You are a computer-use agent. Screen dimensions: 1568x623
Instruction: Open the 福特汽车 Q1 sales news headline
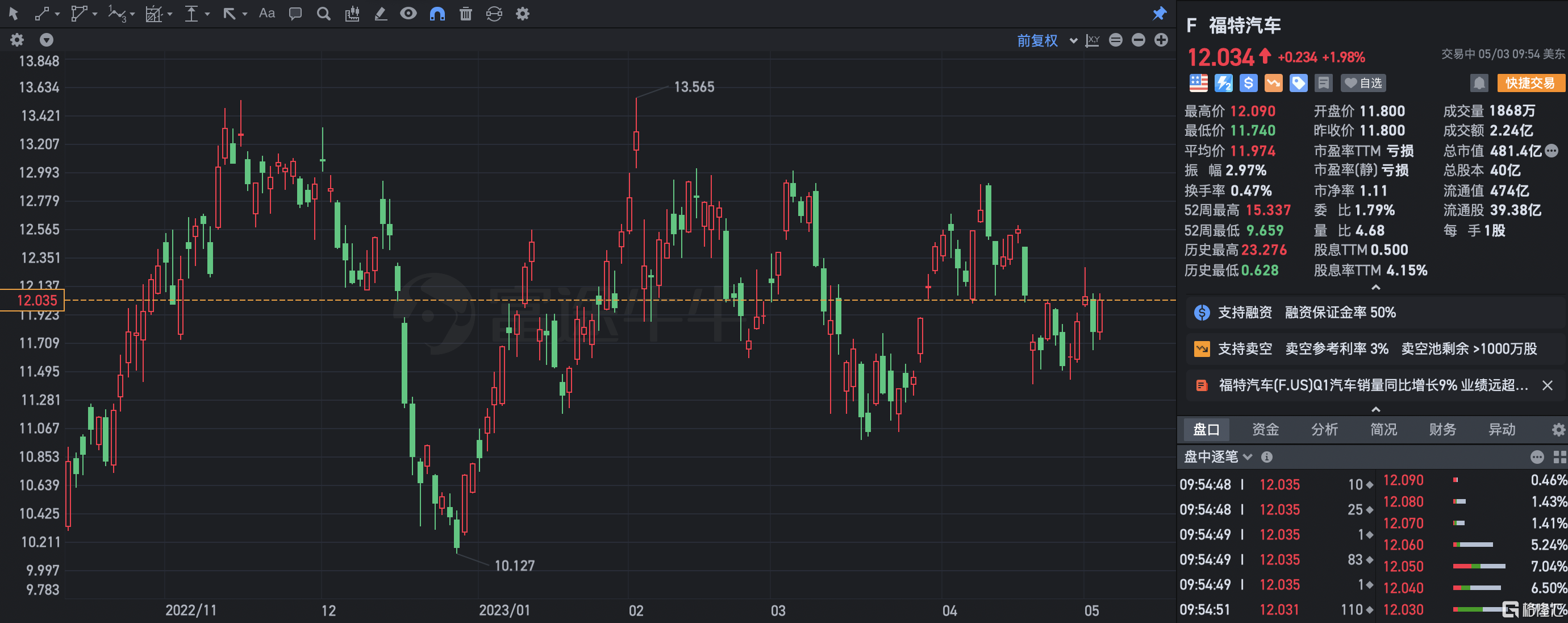(x=1373, y=385)
